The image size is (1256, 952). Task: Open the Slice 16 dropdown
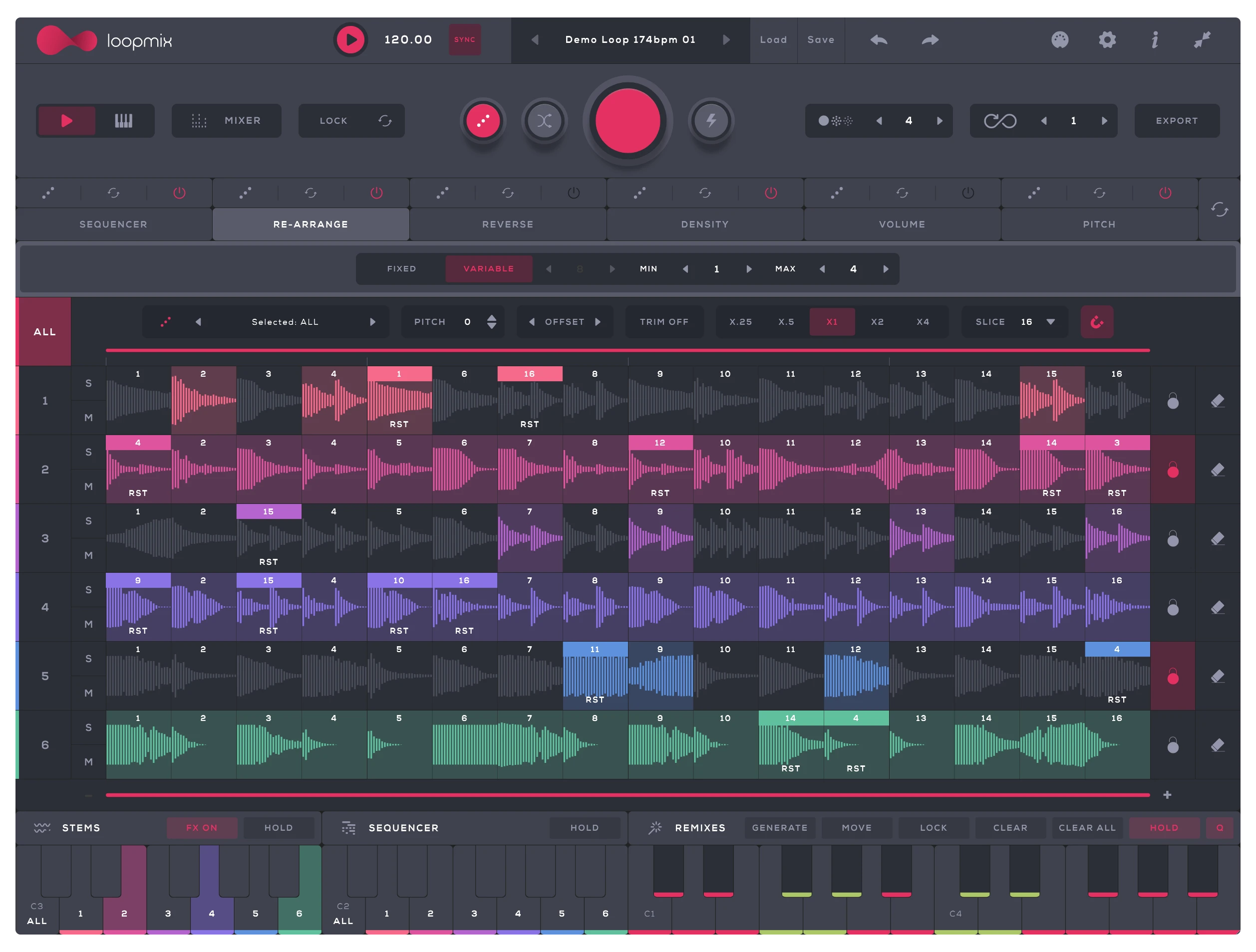click(1050, 322)
